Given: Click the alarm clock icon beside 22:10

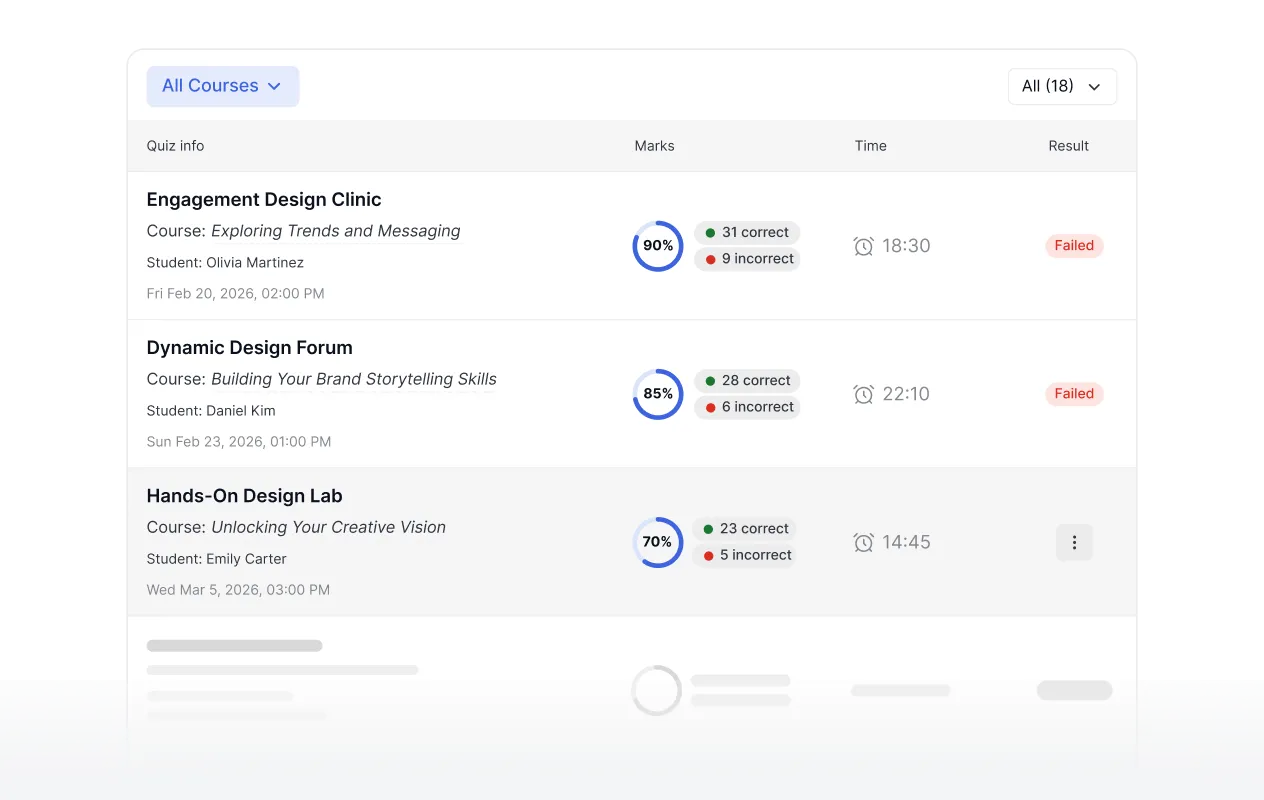Looking at the screenshot, I should click(863, 394).
